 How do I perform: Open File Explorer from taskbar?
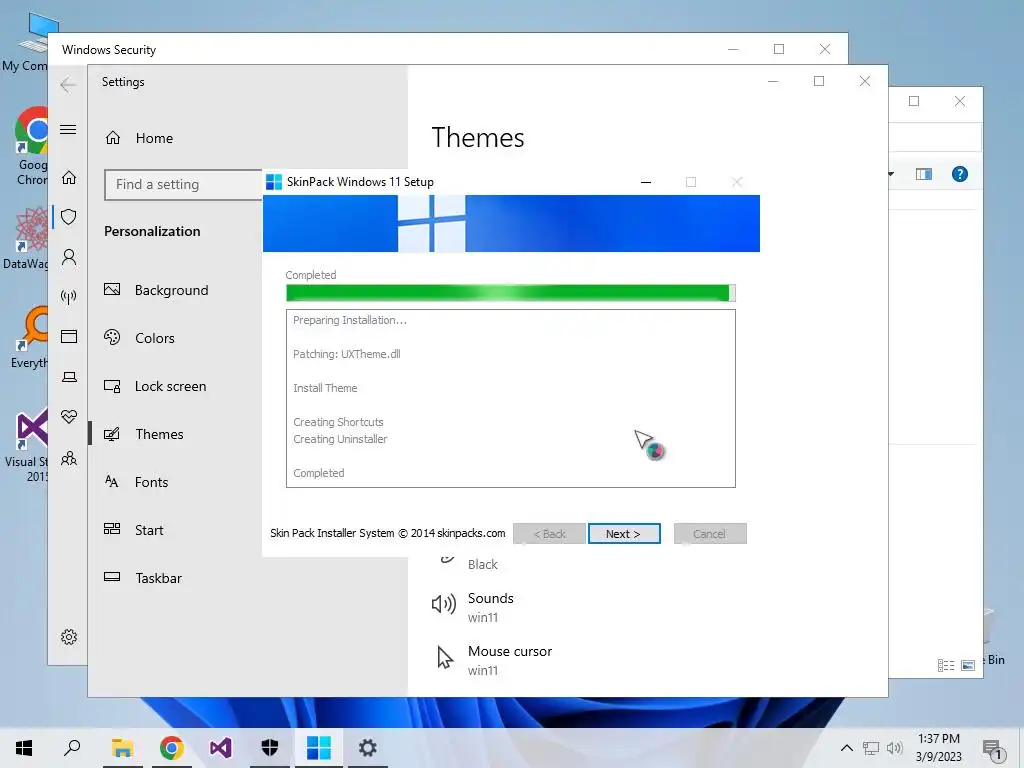[122, 748]
